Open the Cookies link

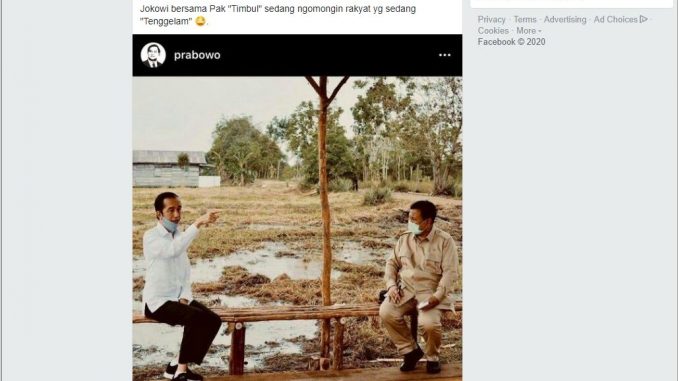(x=493, y=31)
